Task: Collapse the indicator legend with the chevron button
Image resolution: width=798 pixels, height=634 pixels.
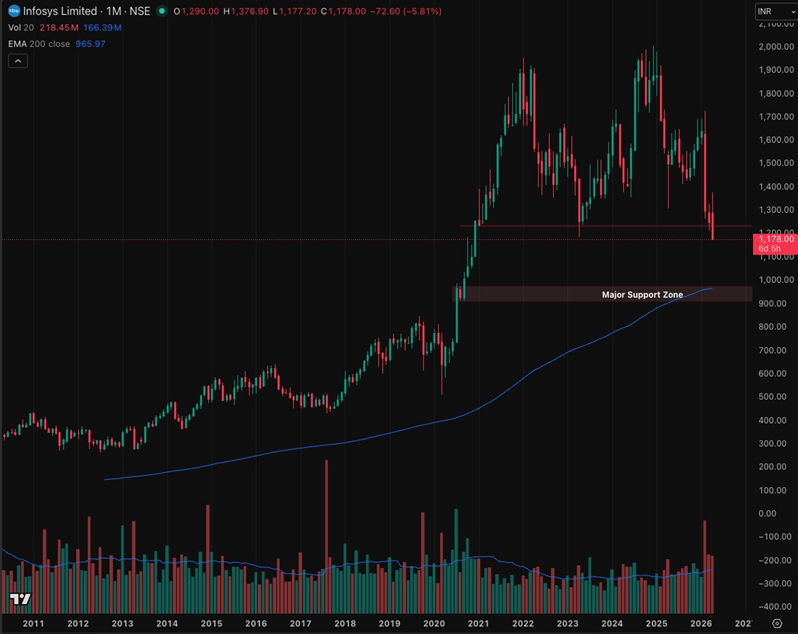Action: pyautogui.click(x=18, y=61)
